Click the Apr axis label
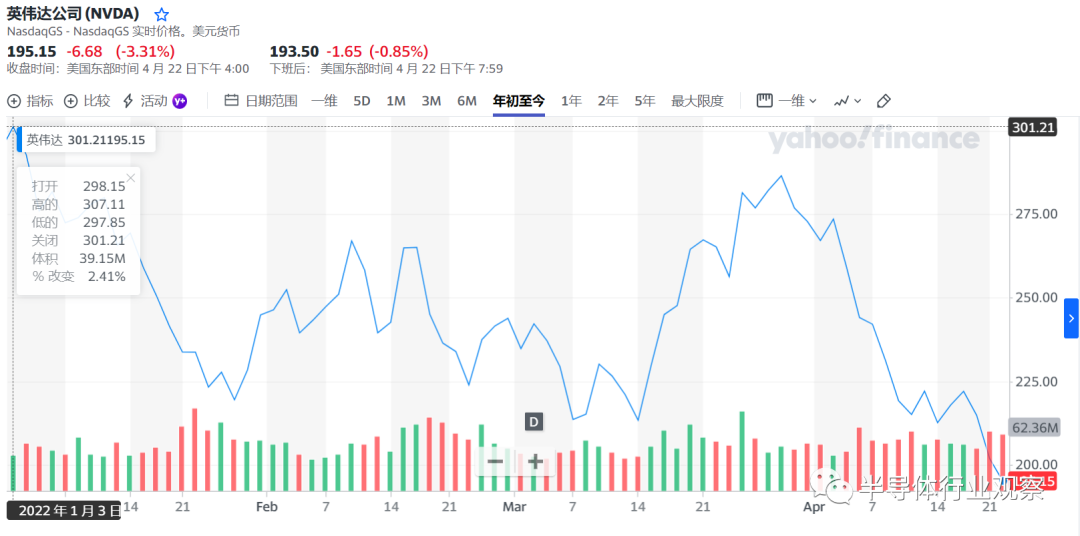Screen dimensions: 1080x536 pyautogui.click(x=814, y=507)
